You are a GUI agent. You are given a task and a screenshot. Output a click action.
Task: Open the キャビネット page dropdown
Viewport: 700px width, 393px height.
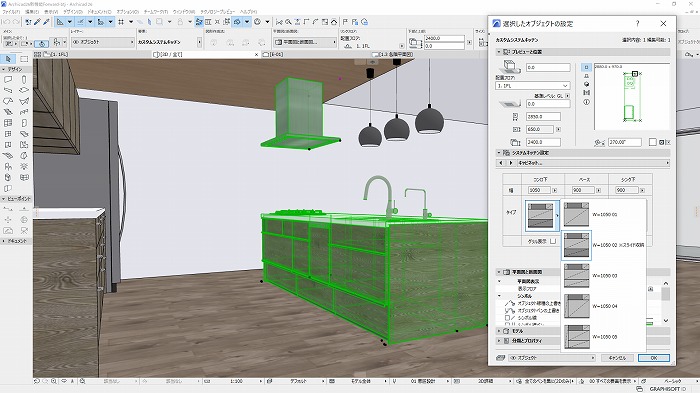coord(593,163)
